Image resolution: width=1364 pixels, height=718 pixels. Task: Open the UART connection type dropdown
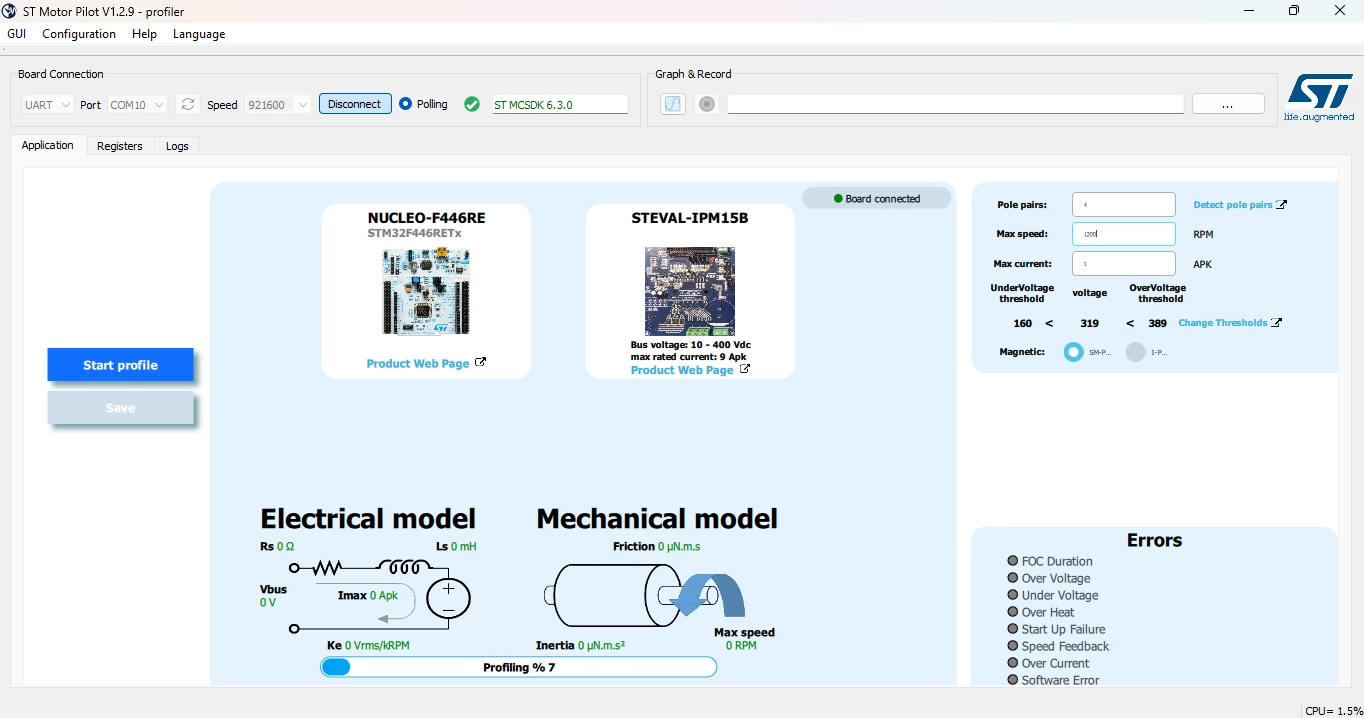click(48, 105)
